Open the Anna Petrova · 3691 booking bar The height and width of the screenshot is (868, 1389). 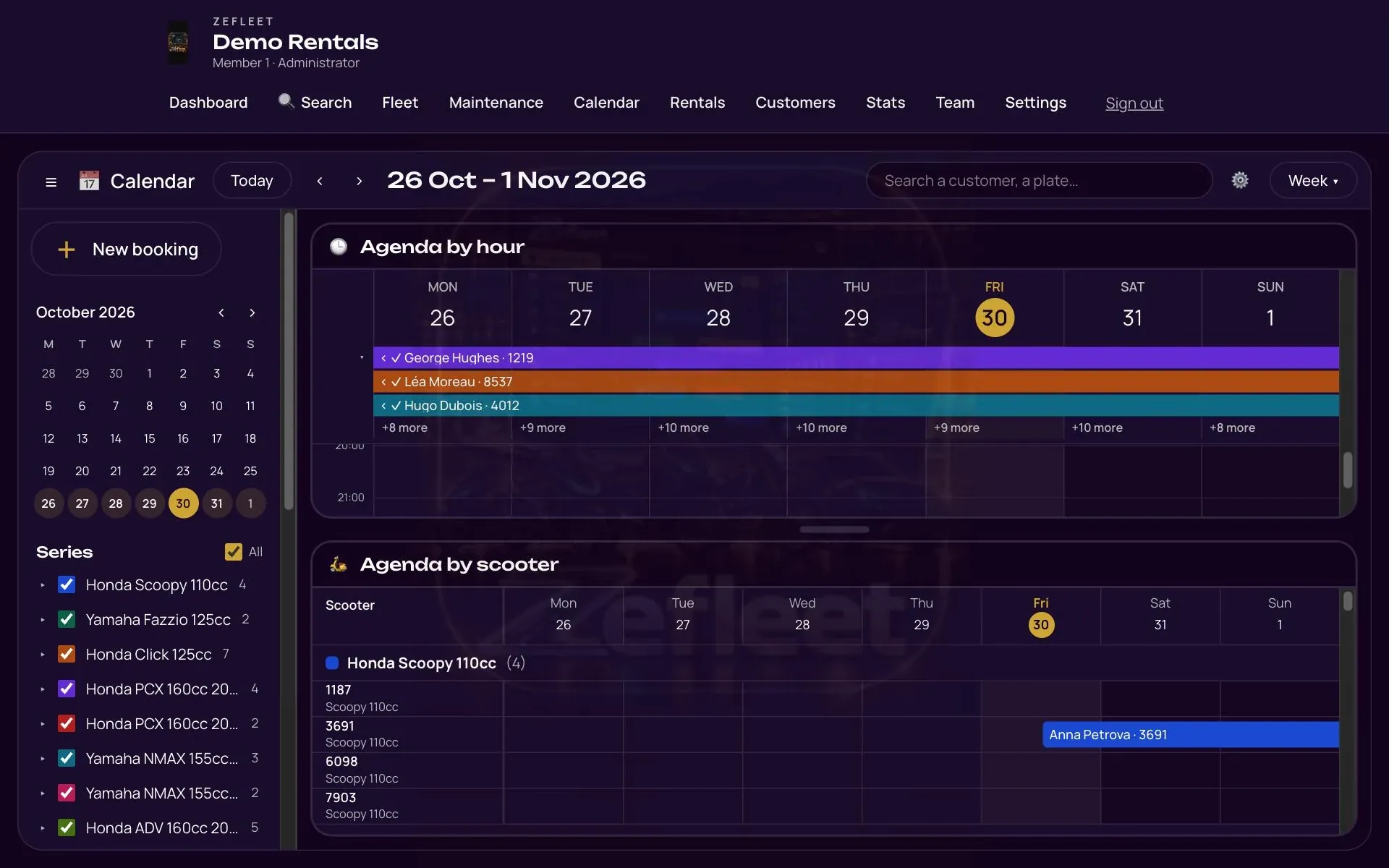1191,735
